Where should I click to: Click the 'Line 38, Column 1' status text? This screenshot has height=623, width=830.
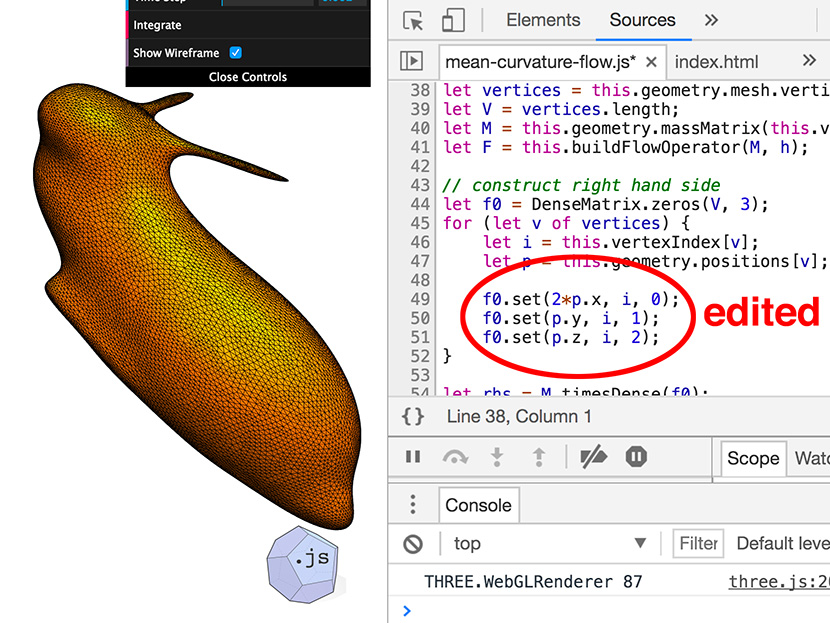519,417
